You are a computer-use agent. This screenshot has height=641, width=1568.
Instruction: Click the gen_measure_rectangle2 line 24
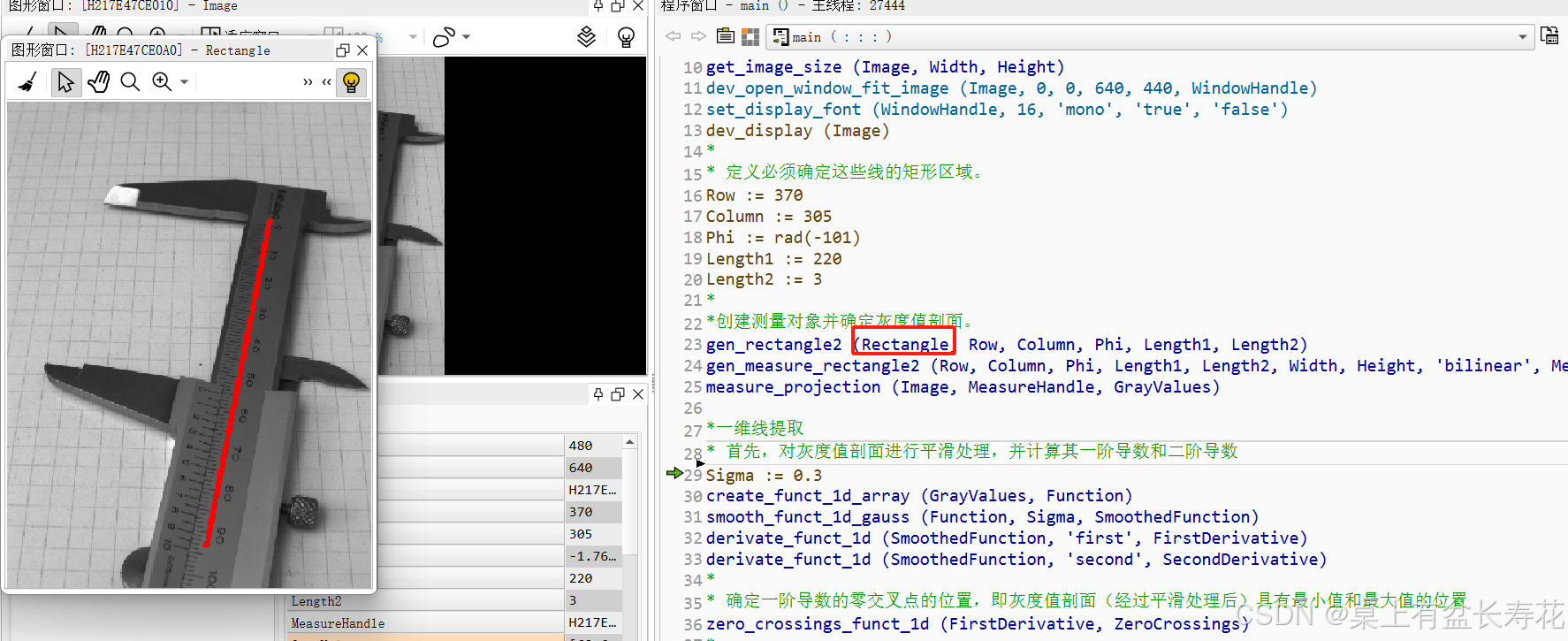[1137, 366]
